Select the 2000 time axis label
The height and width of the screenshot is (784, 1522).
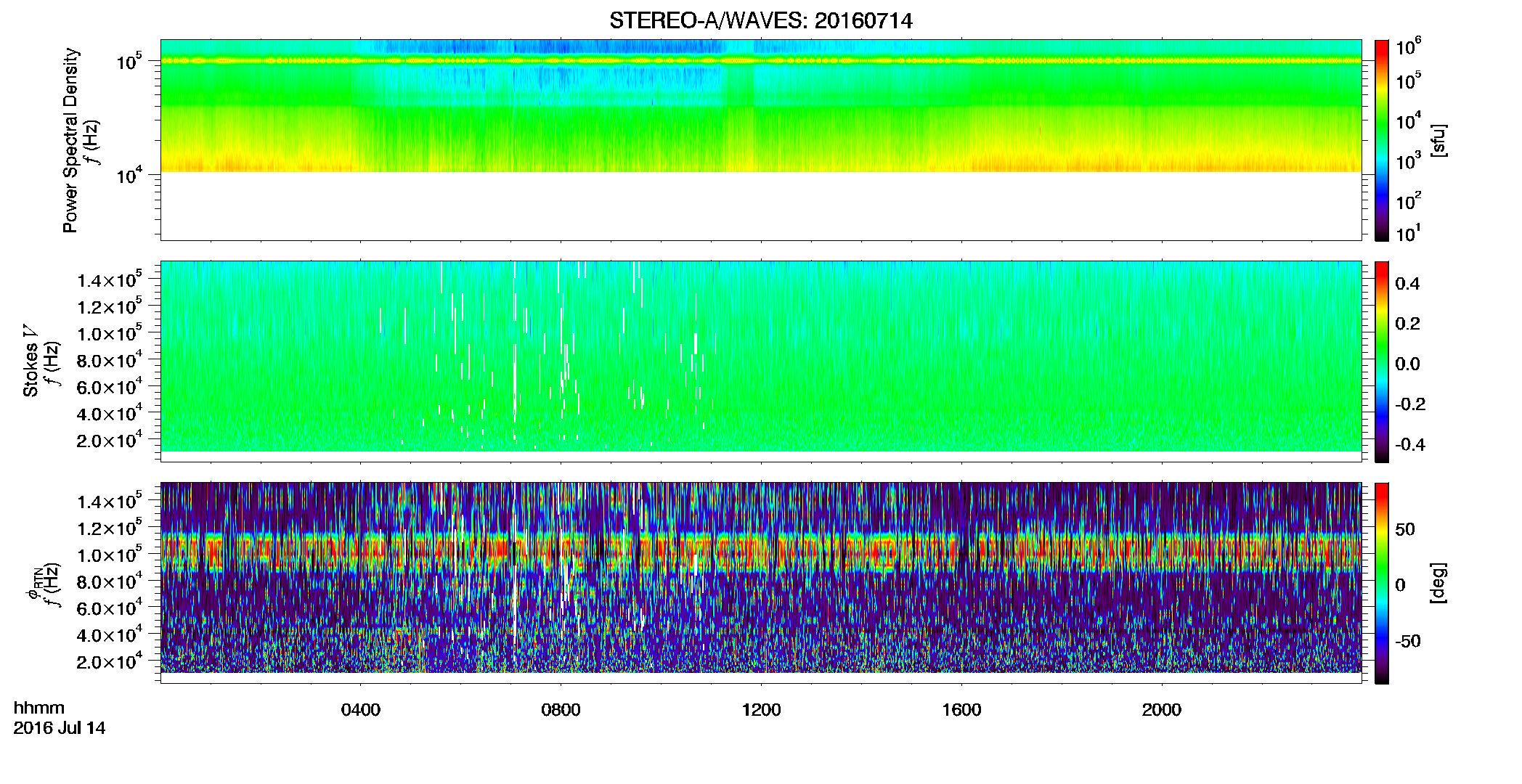point(1161,710)
